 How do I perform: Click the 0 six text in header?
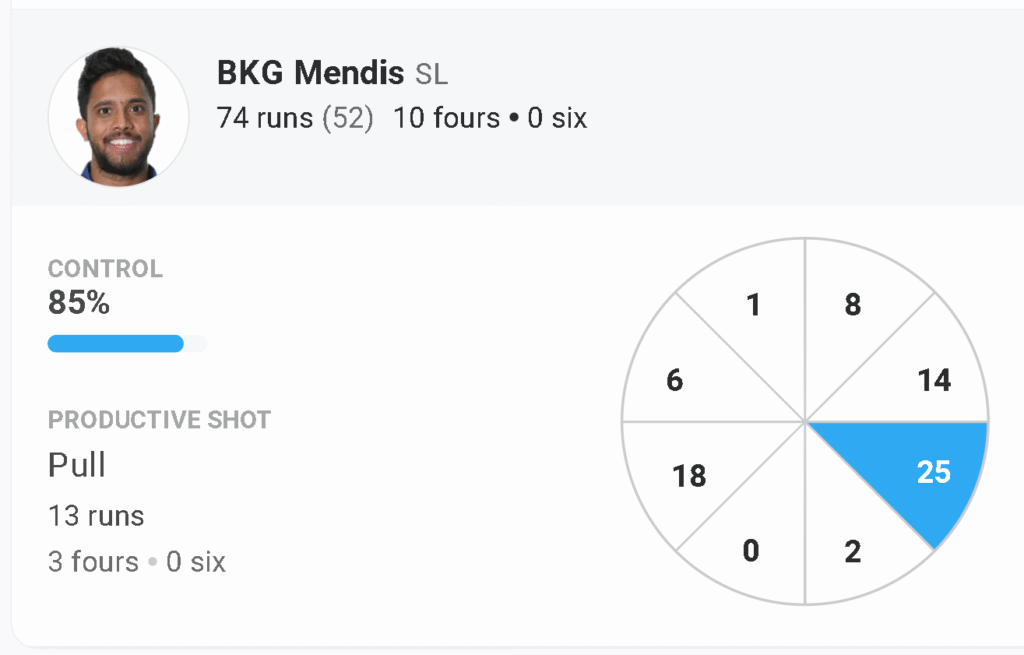tap(557, 119)
